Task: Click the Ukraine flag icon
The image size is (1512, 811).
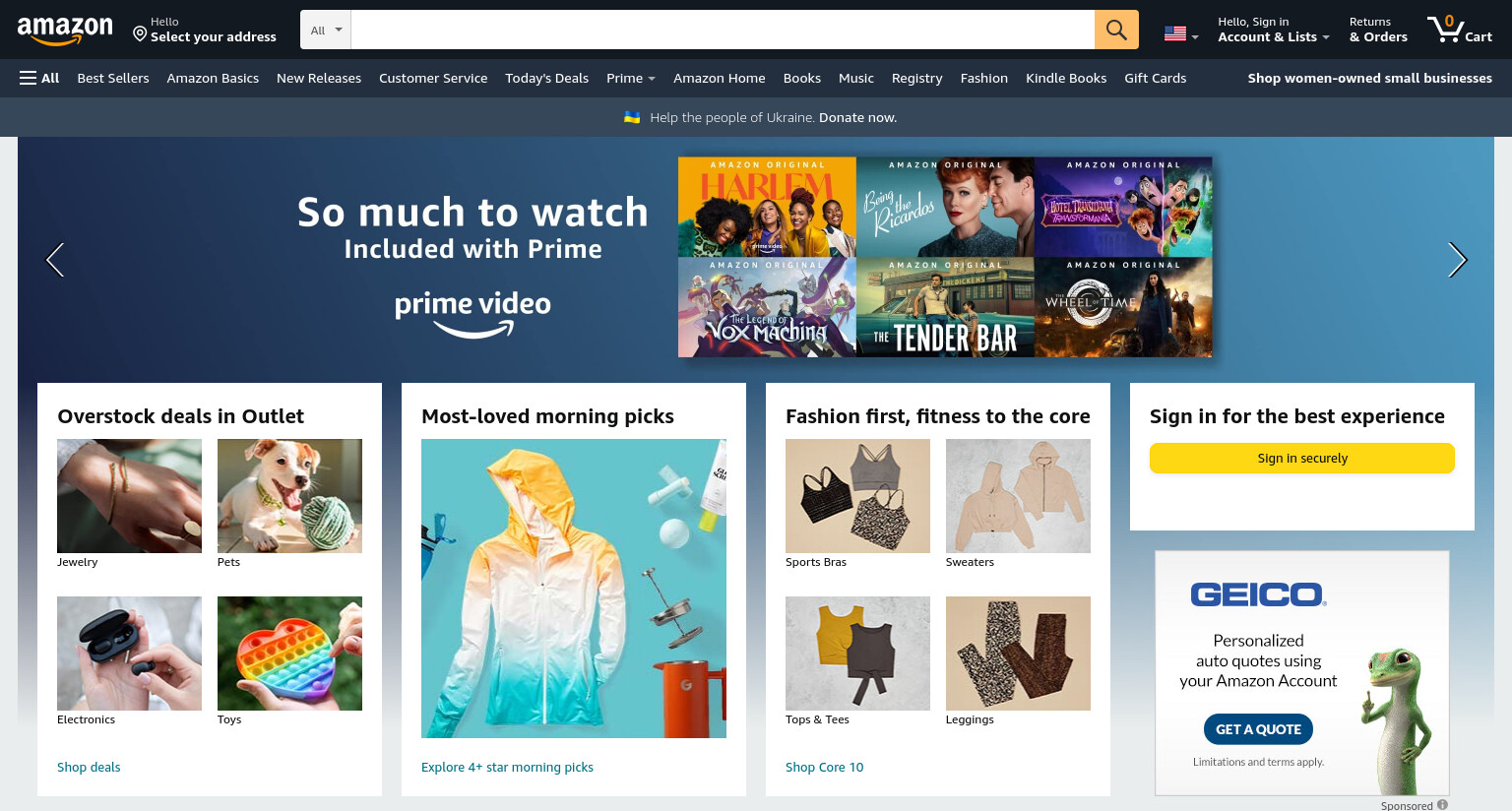Action: pos(632,117)
